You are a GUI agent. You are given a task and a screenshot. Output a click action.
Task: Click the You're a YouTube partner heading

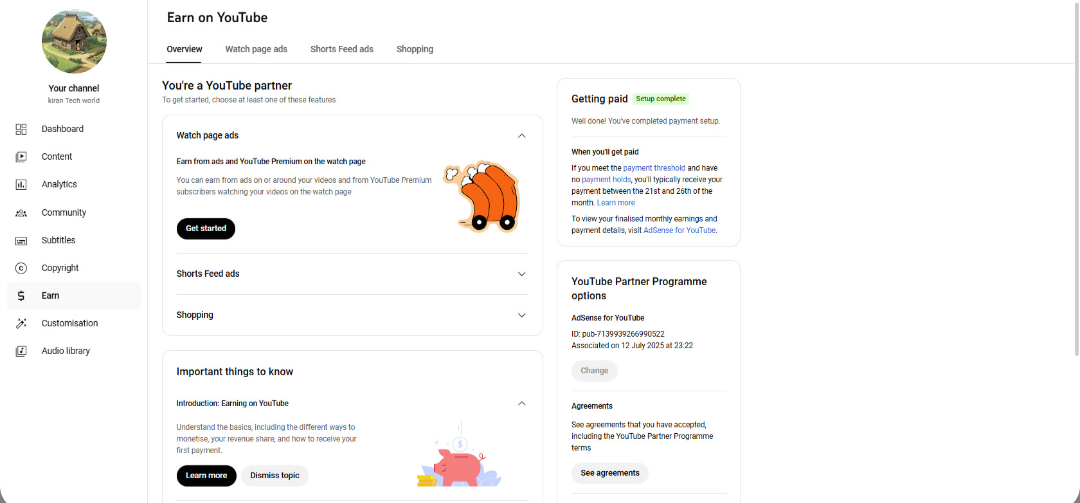point(227,85)
